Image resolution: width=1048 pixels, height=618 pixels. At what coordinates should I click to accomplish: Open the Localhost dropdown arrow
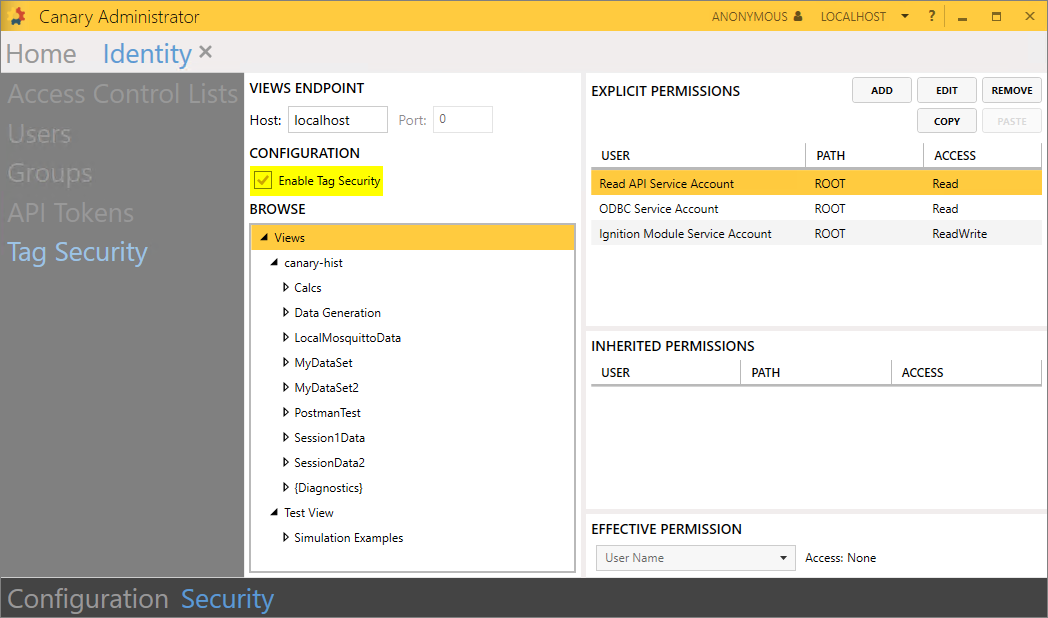[x=904, y=17]
